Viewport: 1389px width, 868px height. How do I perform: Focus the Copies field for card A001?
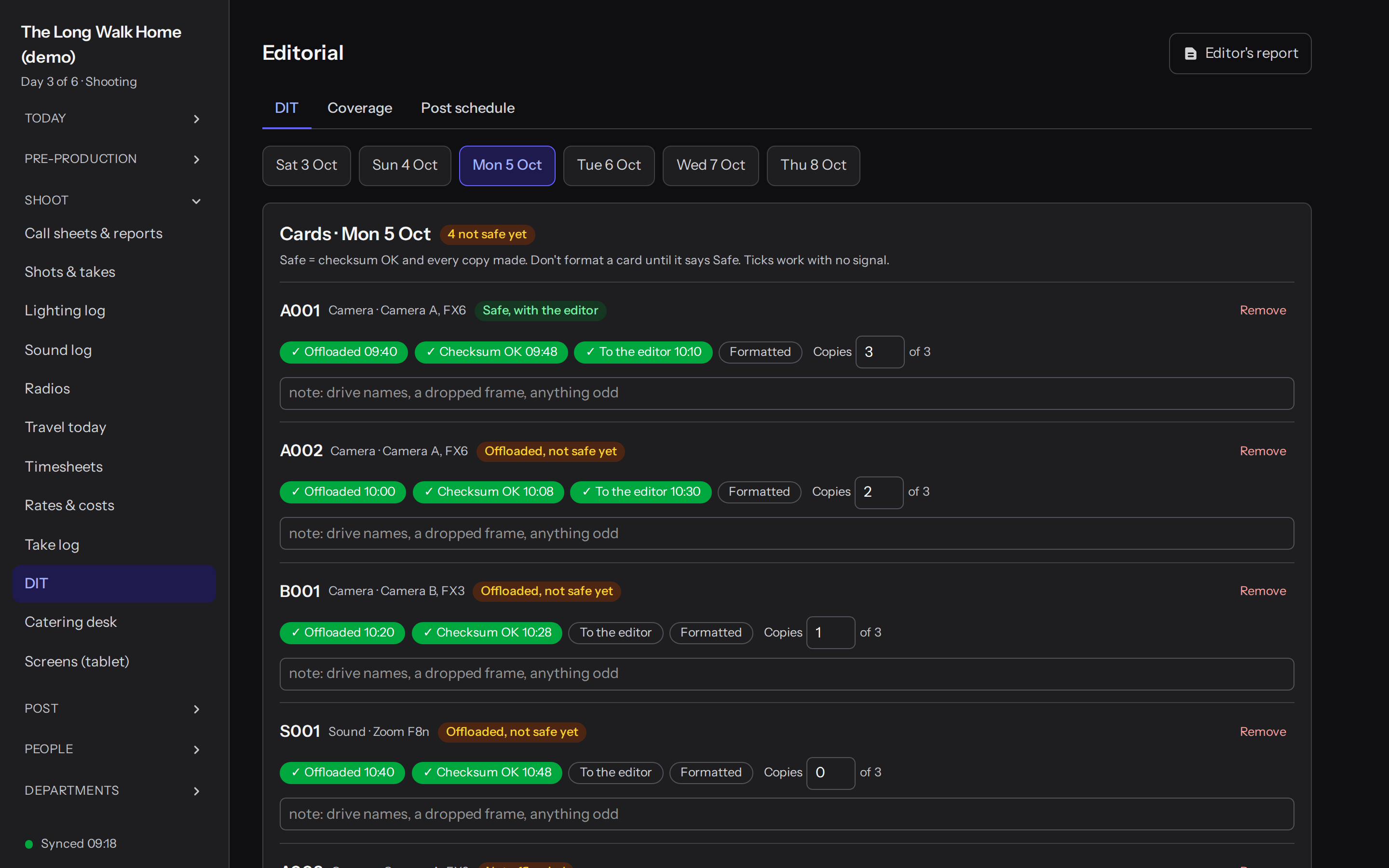[880, 352]
